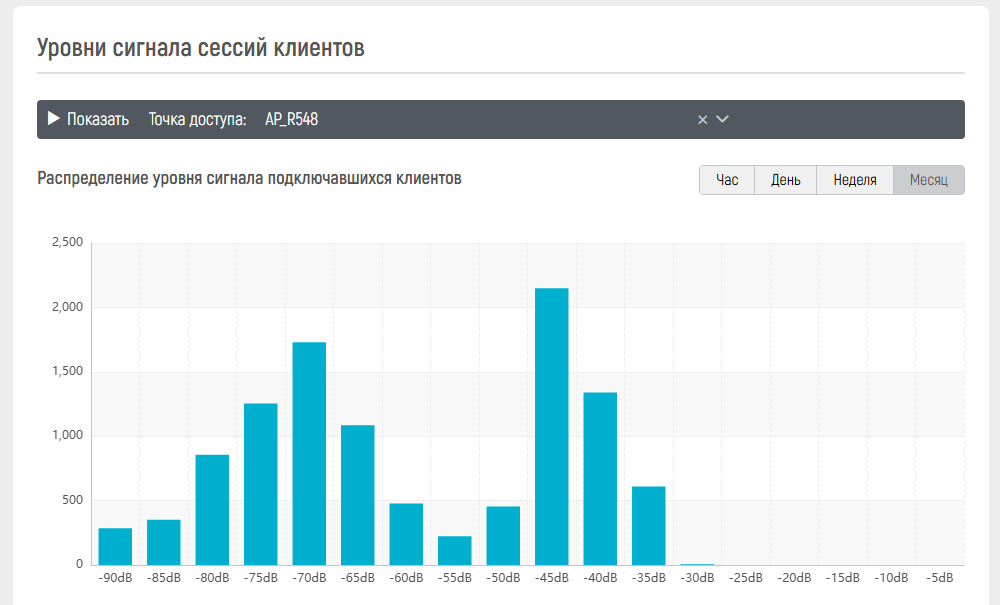Click the -90dB histogram bar
The height and width of the screenshot is (605, 1000).
click(x=115, y=546)
